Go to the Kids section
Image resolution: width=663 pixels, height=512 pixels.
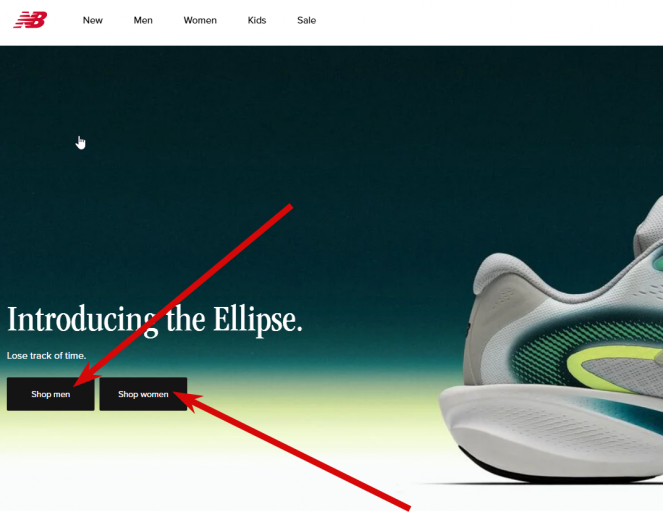(257, 20)
